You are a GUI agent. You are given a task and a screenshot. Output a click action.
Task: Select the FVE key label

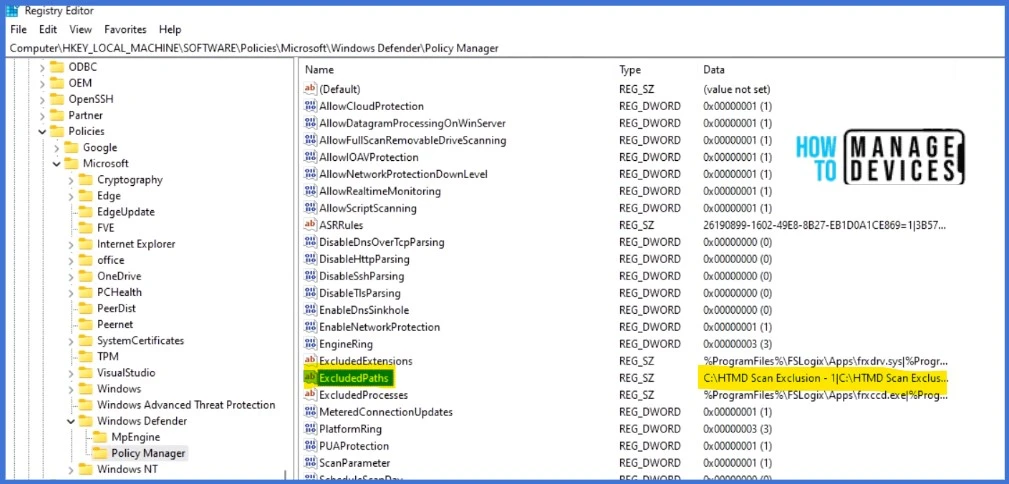[106, 228]
